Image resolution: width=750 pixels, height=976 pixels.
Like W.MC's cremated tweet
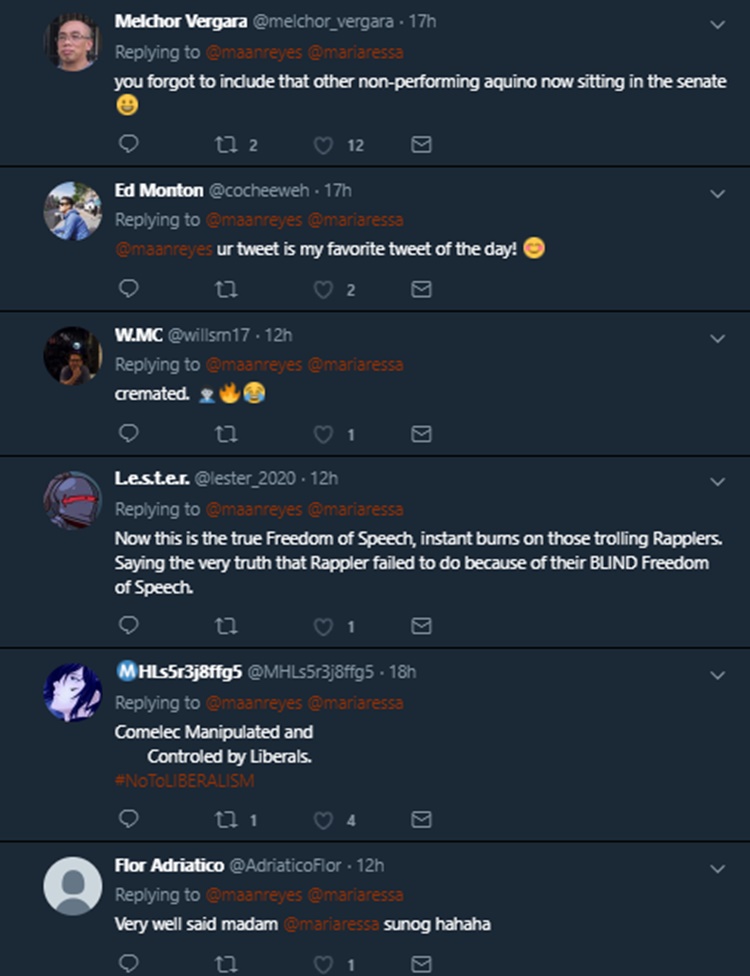pos(323,434)
